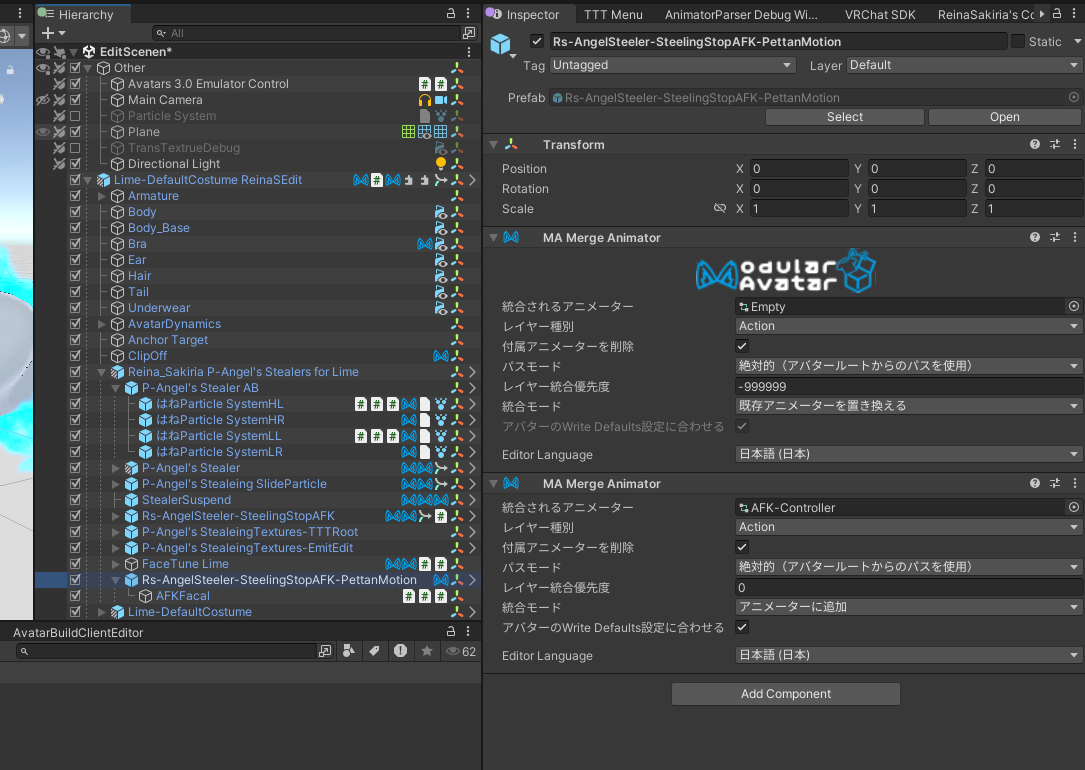Click the Directional Light bulb icon
1085x770 pixels.
coord(441,163)
